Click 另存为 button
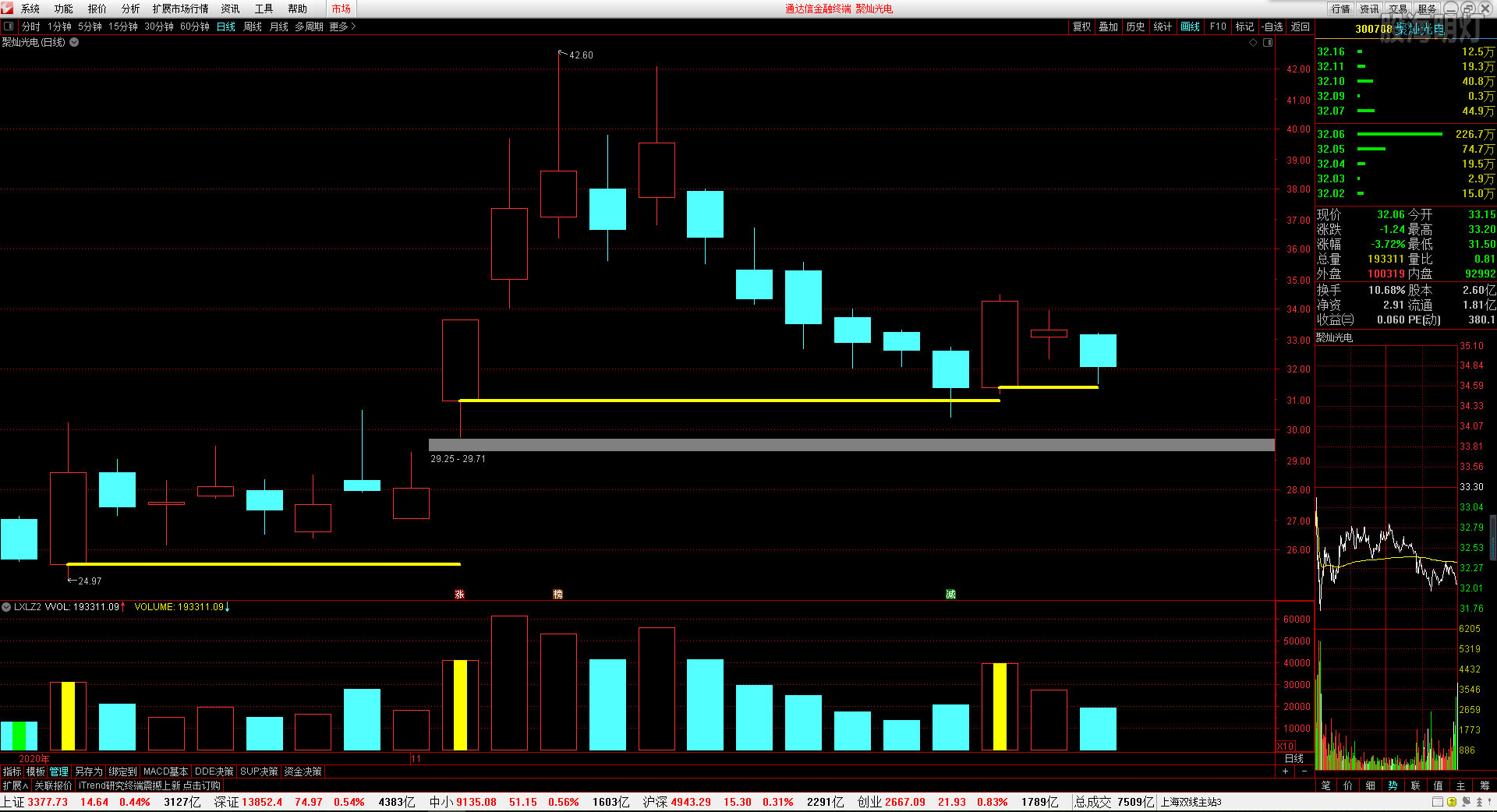Viewport: 1497px width, 812px height. (89, 771)
